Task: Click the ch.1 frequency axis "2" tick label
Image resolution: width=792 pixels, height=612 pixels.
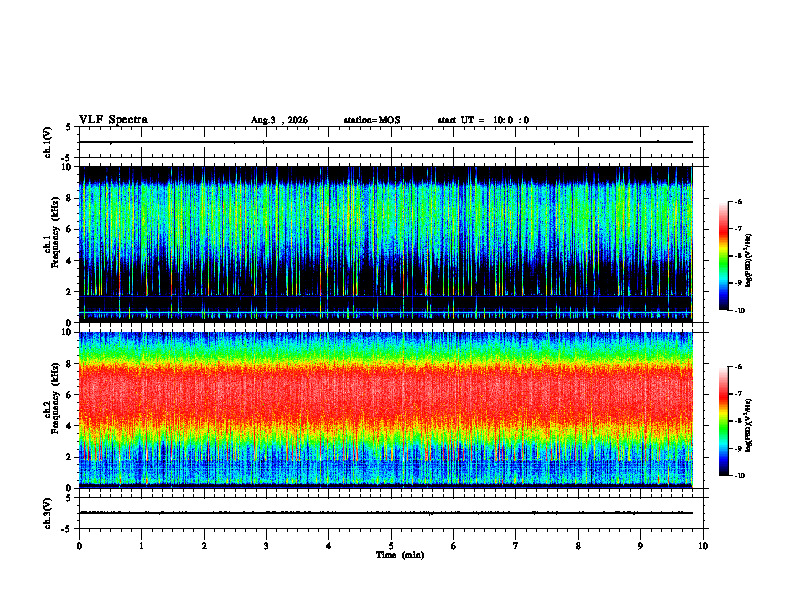Action: tap(70, 292)
